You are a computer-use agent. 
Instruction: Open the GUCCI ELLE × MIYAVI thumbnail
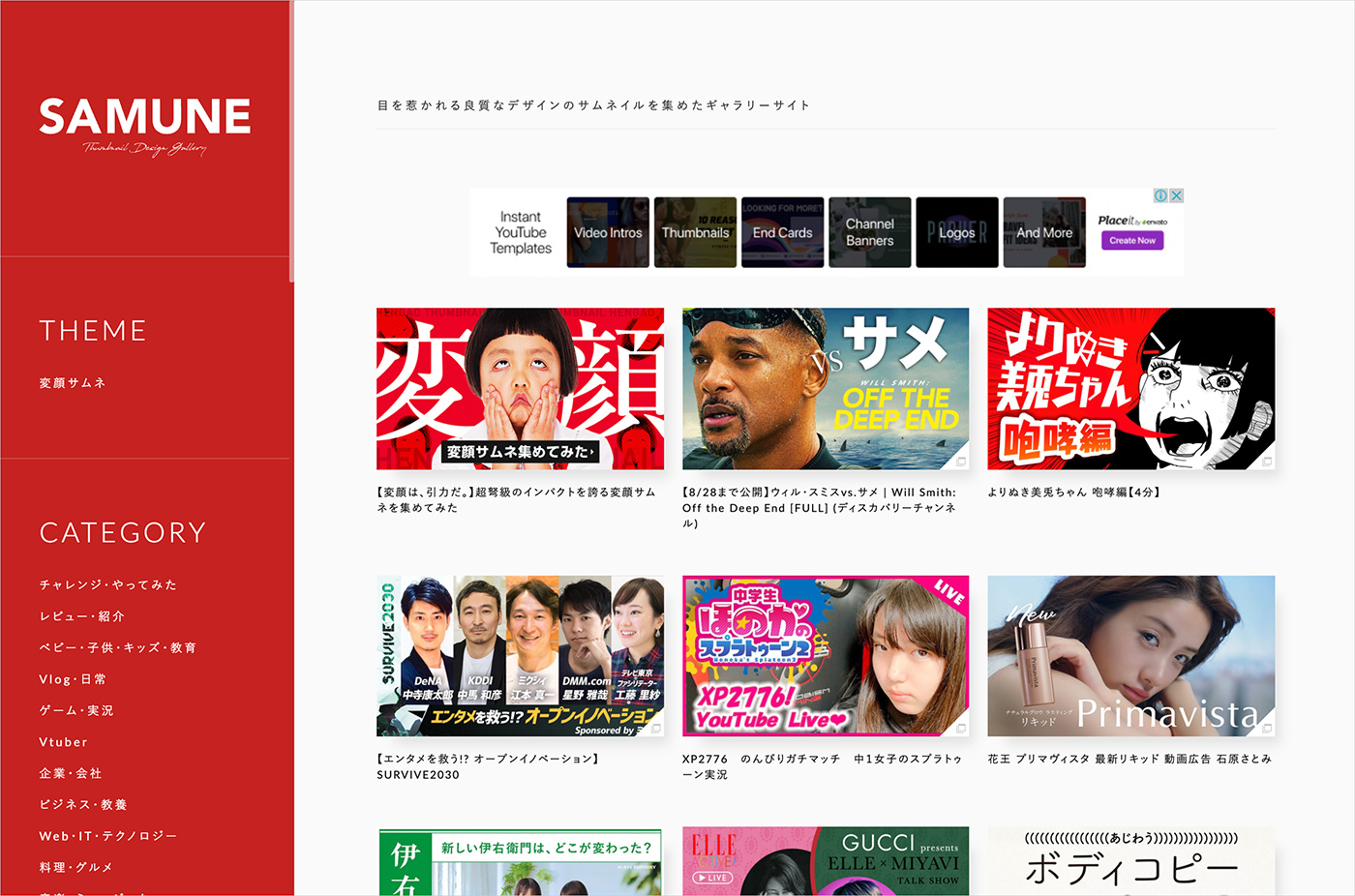click(826, 862)
